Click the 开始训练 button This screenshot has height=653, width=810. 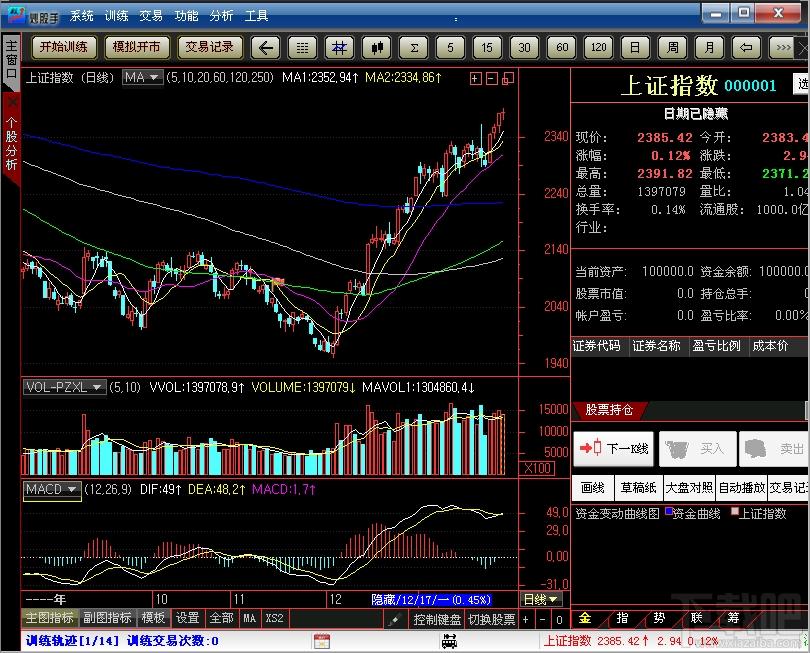click(64, 47)
